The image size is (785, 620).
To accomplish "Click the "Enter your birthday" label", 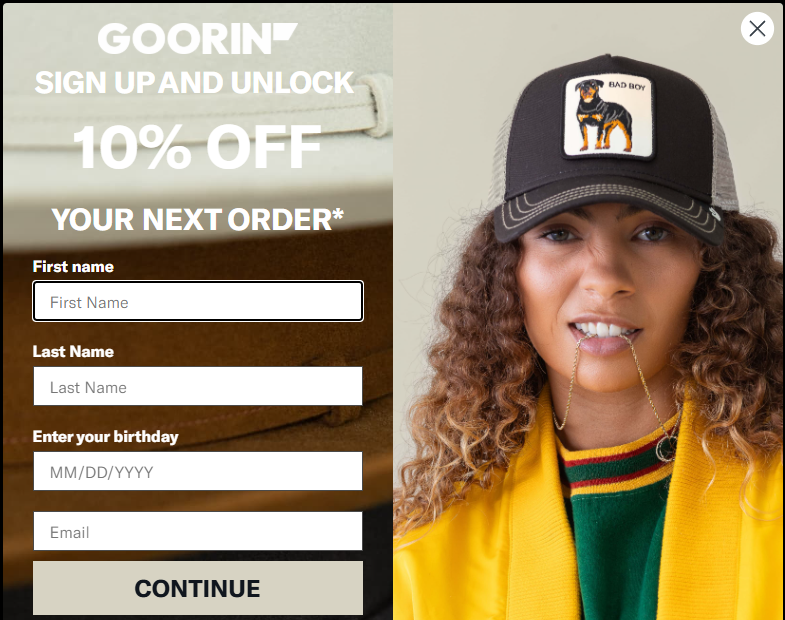I will (x=106, y=437).
